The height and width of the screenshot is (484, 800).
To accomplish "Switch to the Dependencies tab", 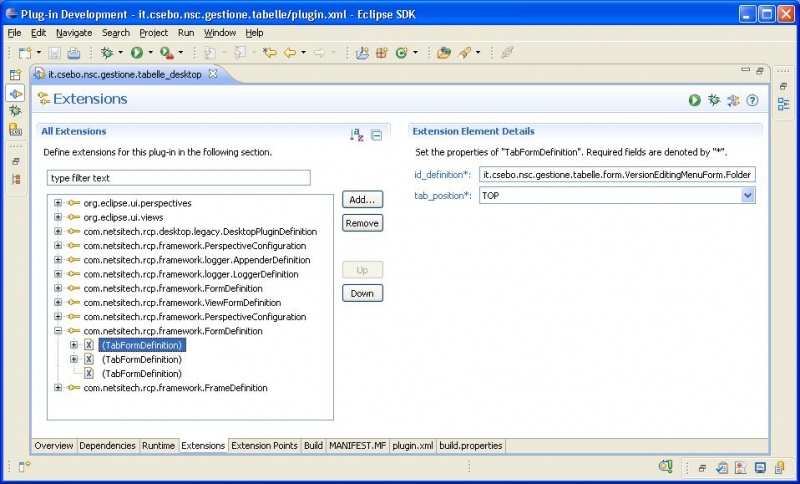I will 107,446.
